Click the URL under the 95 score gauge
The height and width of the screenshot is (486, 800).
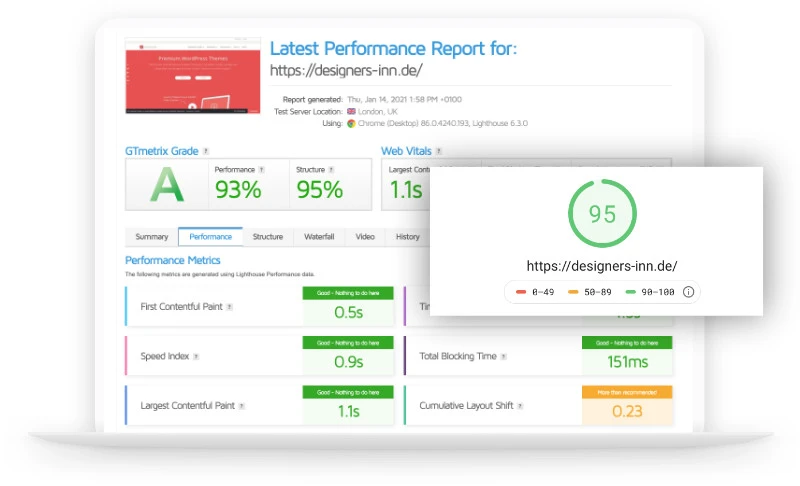(602, 266)
